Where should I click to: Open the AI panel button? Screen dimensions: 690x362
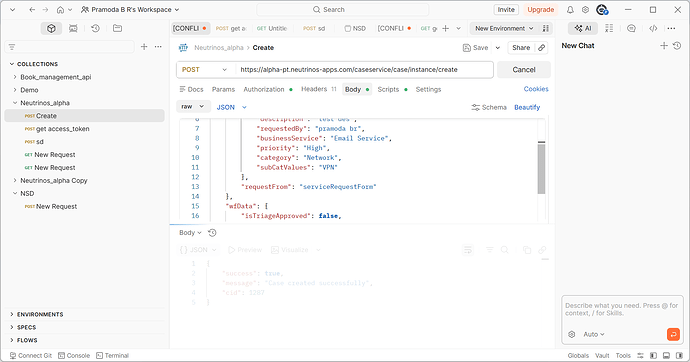click(x=583, y=29)
